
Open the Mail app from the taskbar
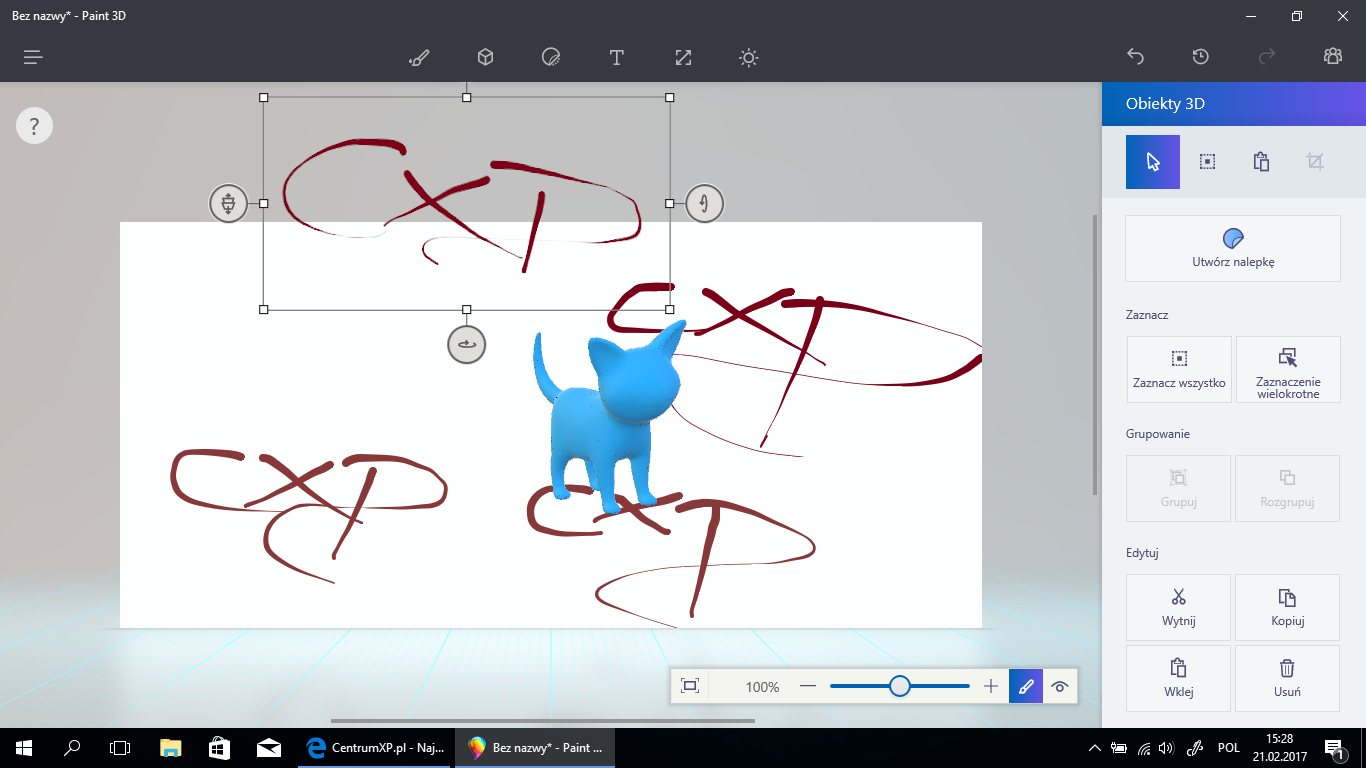click(268, 747)
